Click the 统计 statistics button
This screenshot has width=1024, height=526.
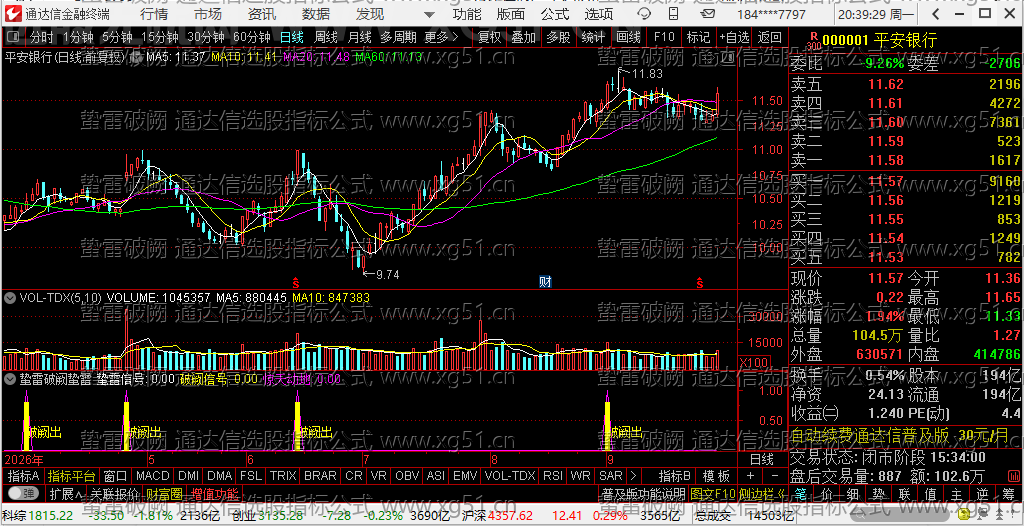[x=594, y=37]
